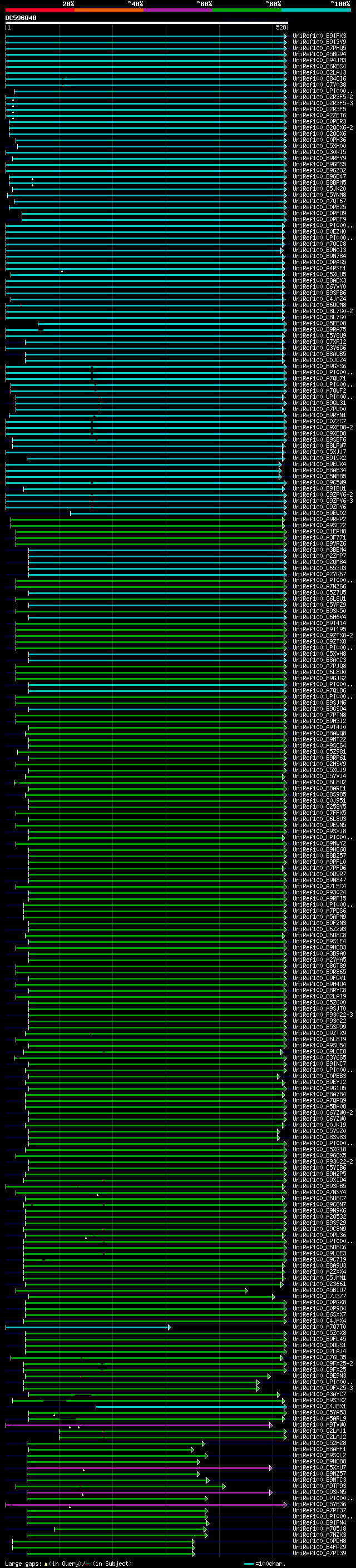Click the UniRef100_A7PI39 label in last row
356x1568 pixels.
pyautogui.click(x=319, y=1553)
